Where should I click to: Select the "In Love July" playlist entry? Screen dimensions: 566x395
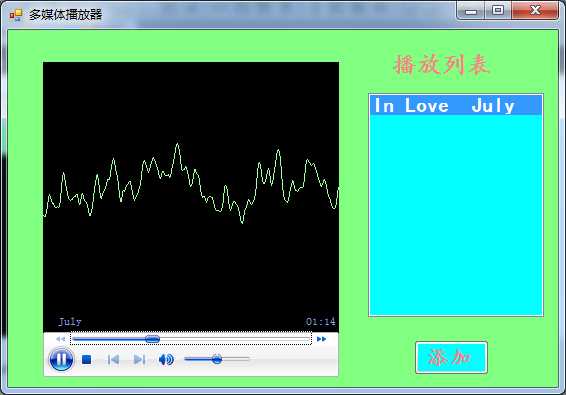[x=456, y=105]
